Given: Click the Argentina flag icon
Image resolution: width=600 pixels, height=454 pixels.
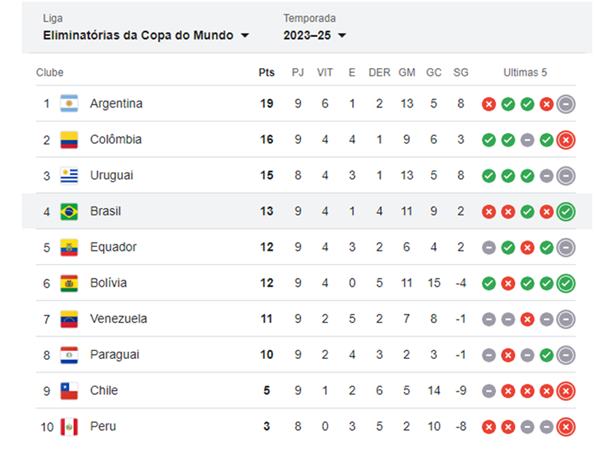Looking at the screenshot, I should click(x=69, y=104).
